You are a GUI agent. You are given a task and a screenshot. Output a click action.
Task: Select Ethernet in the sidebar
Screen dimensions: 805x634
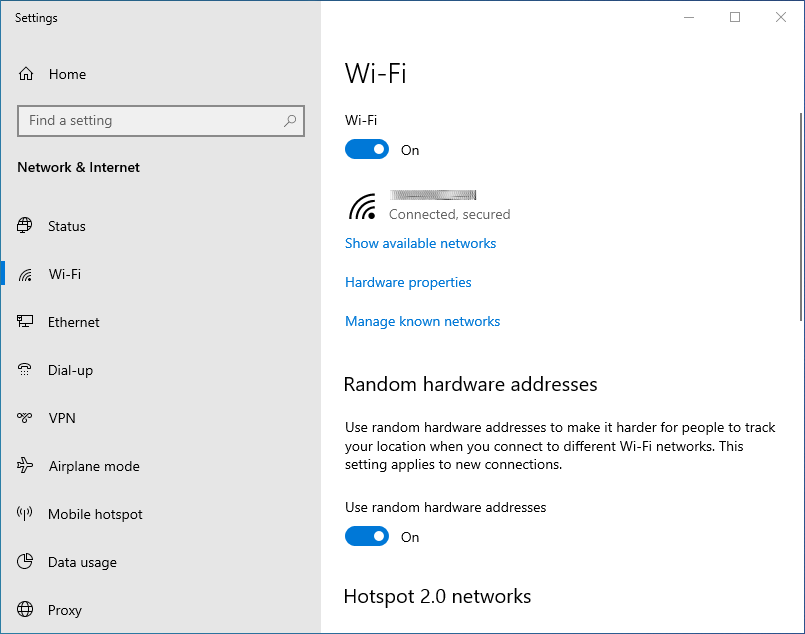point(73,322)
